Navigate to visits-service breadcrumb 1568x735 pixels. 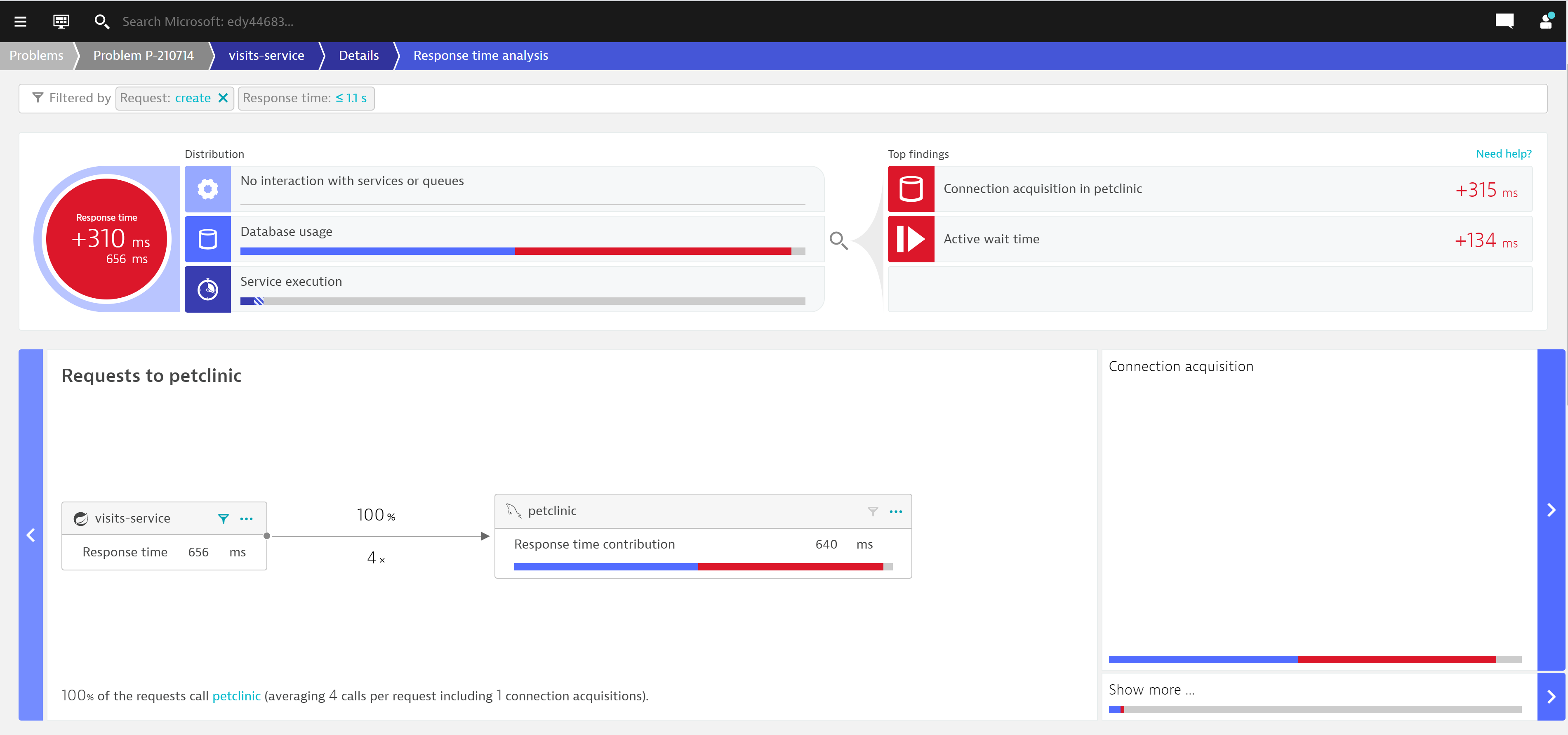(266, 55)
